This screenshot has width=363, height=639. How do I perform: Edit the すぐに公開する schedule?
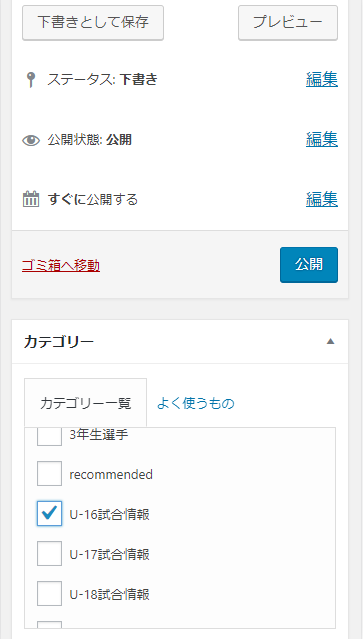(322, 199)
